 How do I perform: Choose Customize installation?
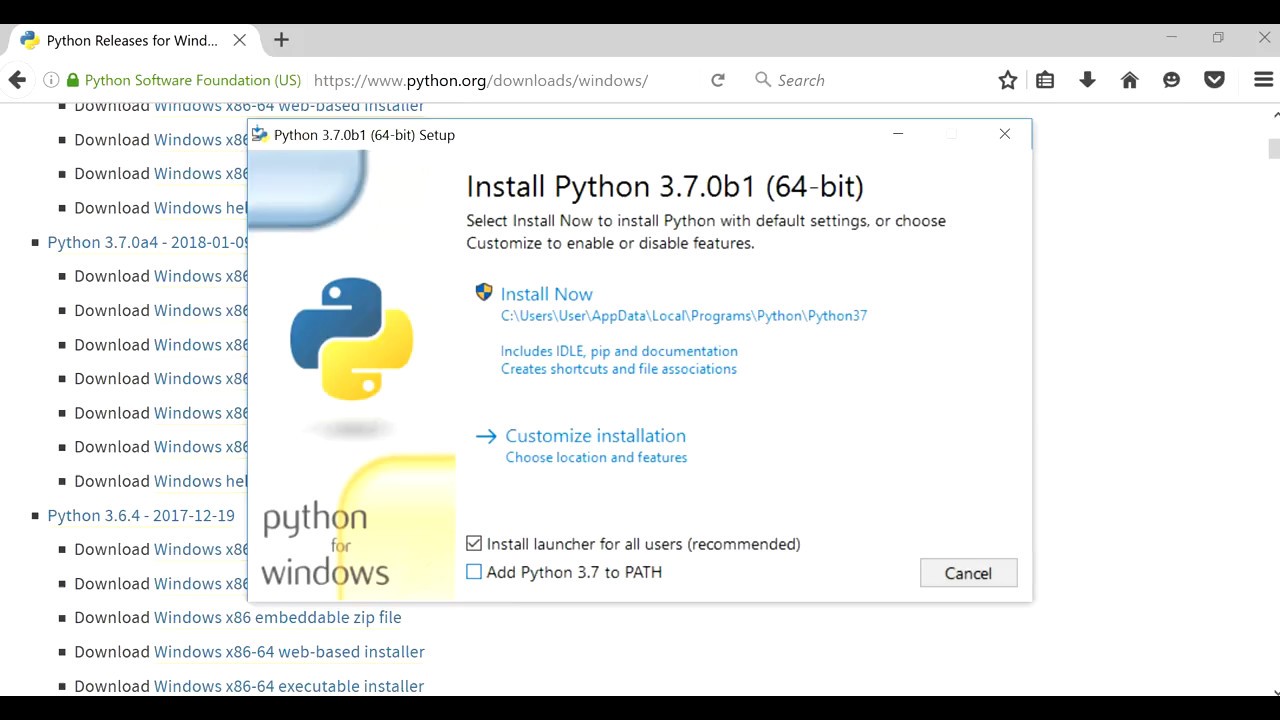595,436
